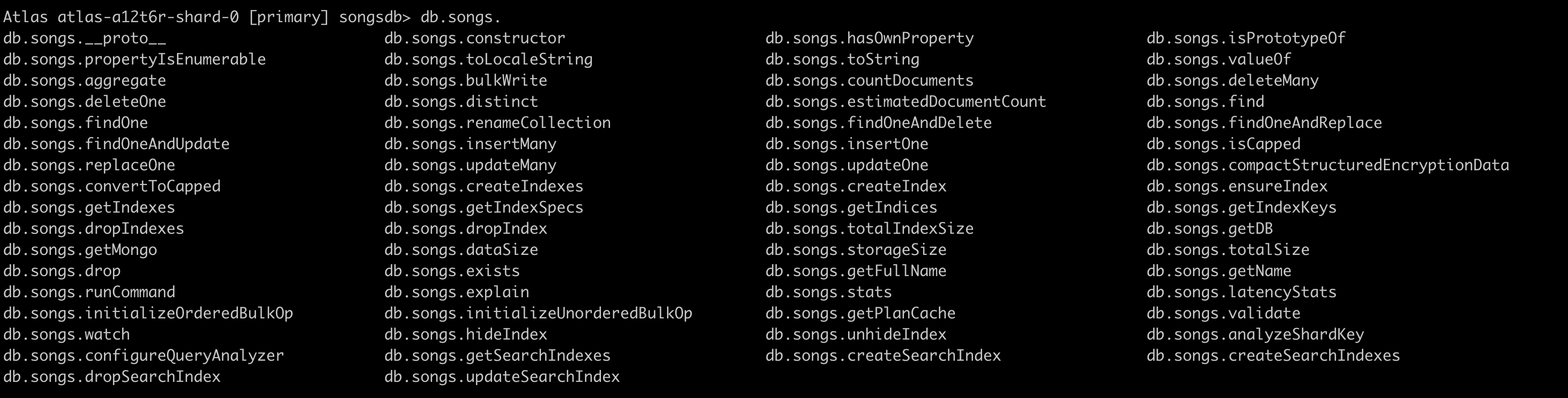Click db.songs.compactStructuredEncryptionData entry

[1328, 166]
